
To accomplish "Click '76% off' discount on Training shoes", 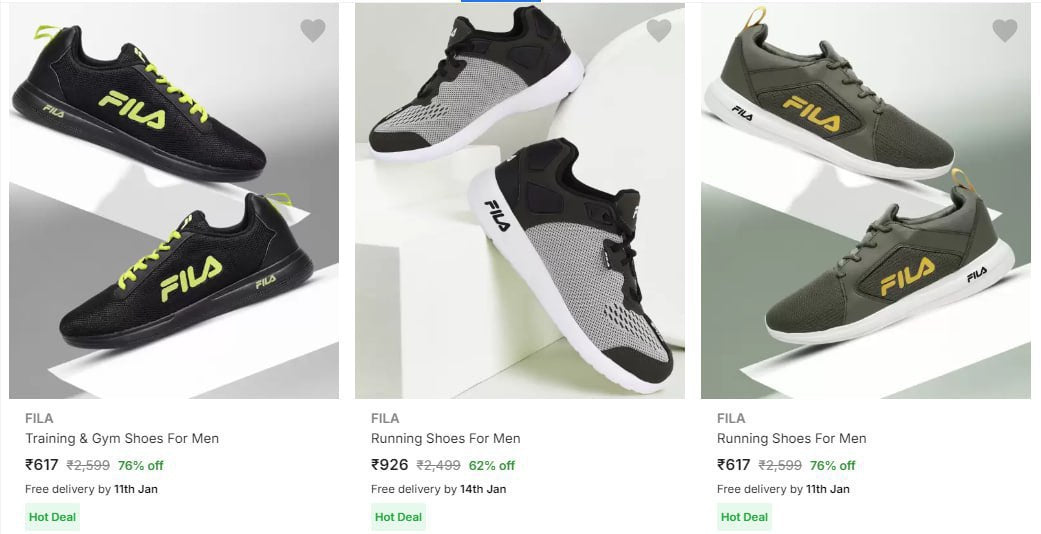I will coord(140,465).
